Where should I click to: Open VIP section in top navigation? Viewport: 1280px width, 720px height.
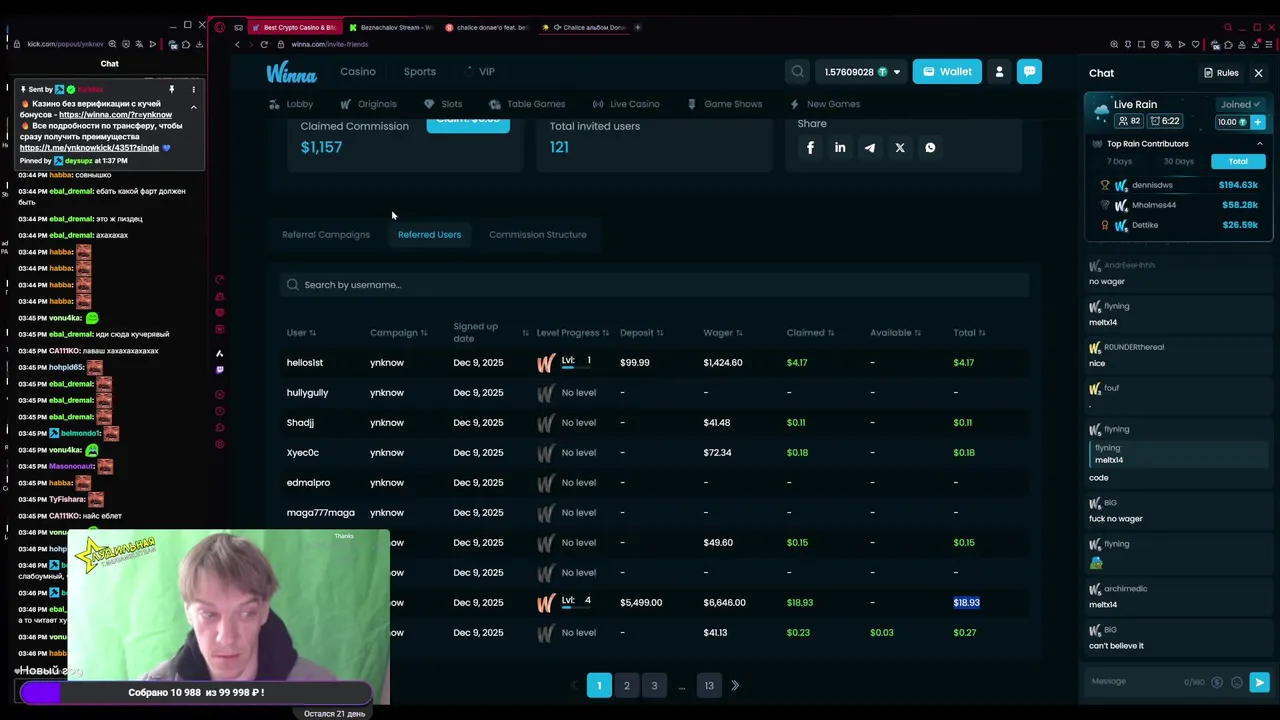(481, 72)
